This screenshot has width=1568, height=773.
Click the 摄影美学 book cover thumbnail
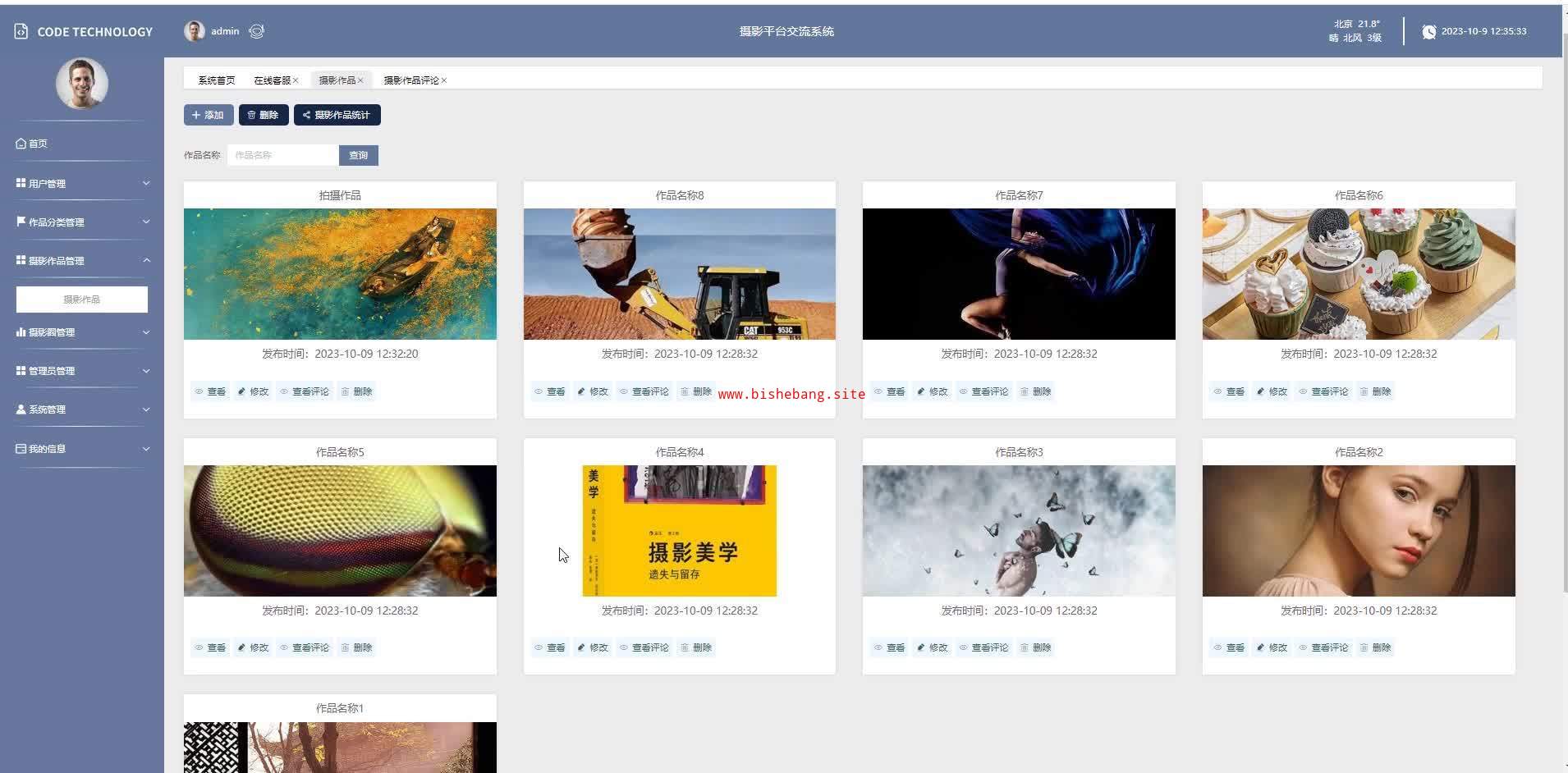coord(680,531)
